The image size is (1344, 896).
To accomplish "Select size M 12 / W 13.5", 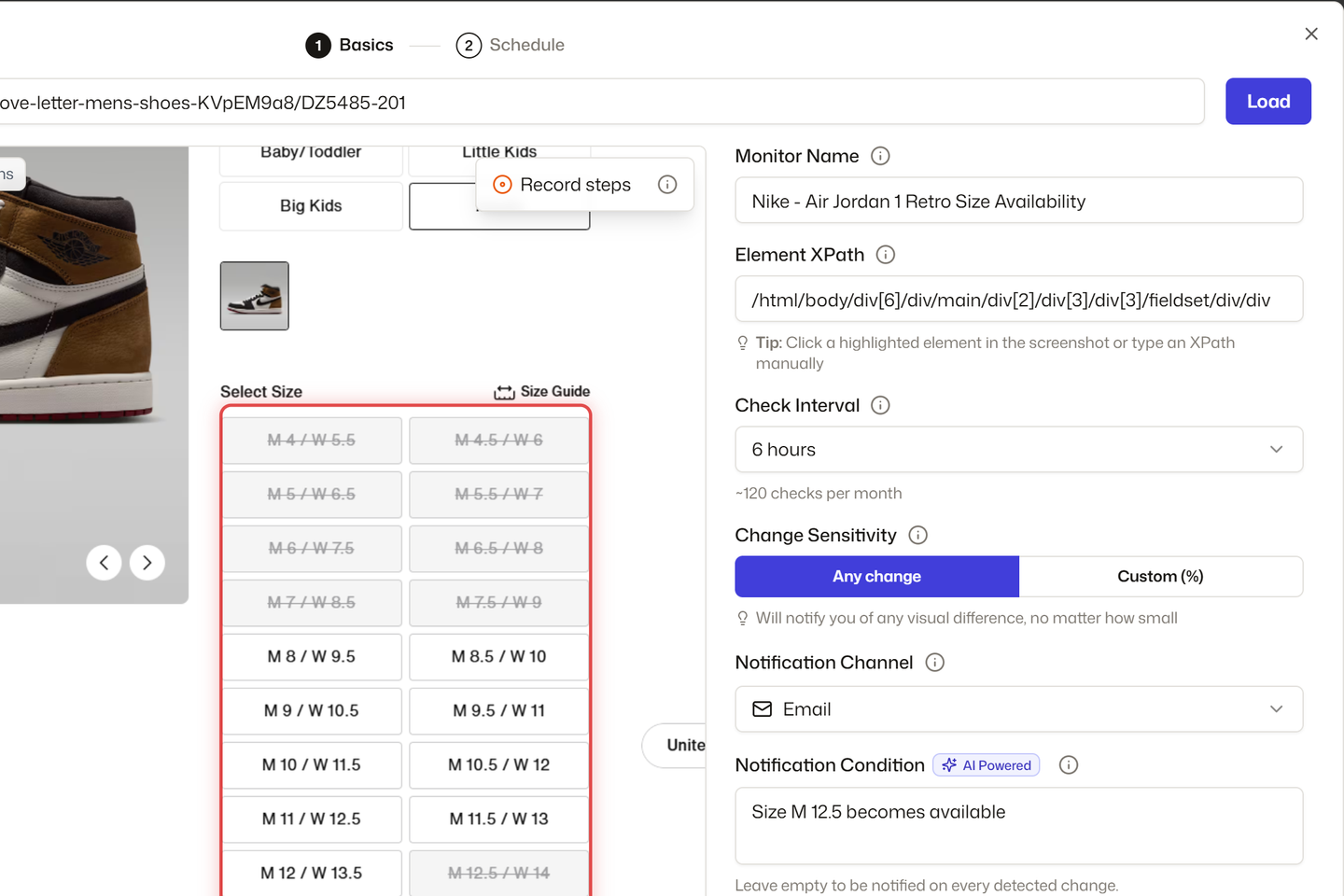I will tap(312, 873).
